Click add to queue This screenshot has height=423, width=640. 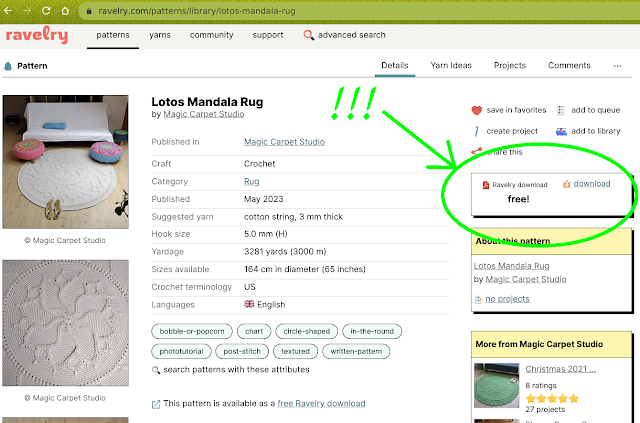point(596,110)
